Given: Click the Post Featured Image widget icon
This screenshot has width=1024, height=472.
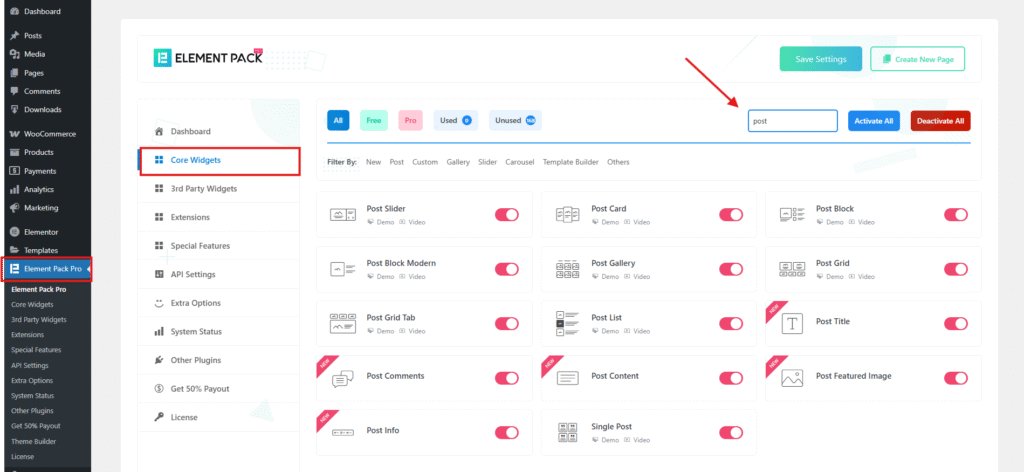Looking at the screenshot, I should (x=792, y=378).
